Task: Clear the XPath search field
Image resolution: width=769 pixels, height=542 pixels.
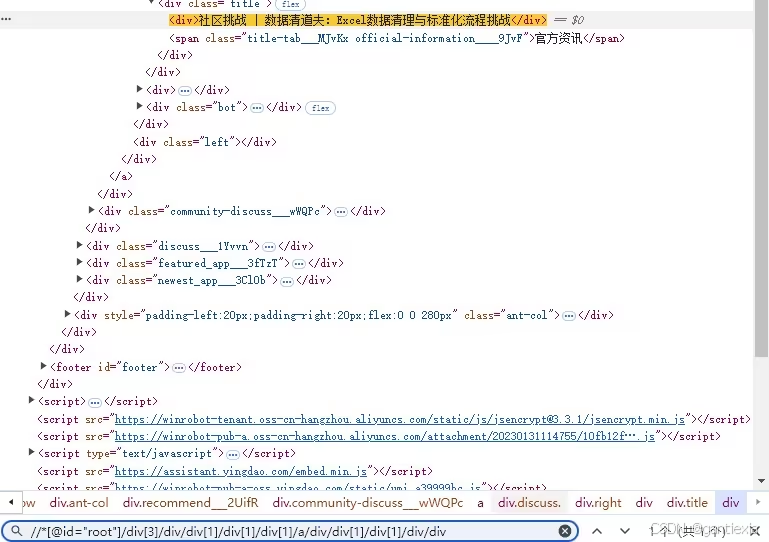Action: [564, 531]
